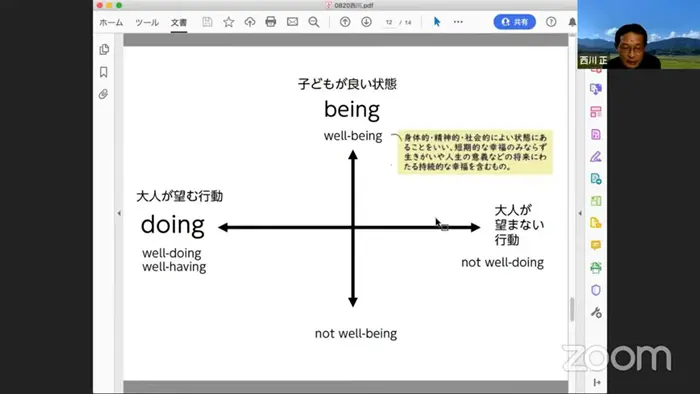This screenshot has height=394, width=700.
Task: Open the help question mark icon
Action: [x=551, y=22]
